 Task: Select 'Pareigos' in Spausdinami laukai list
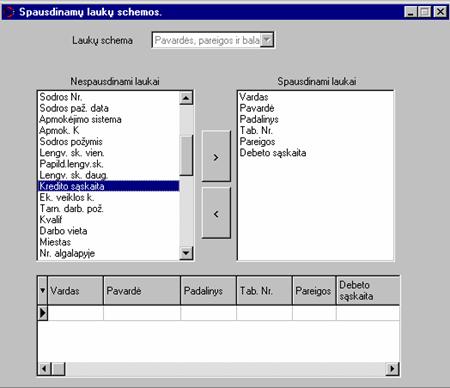pyautogui.click(x=315, y=142)
